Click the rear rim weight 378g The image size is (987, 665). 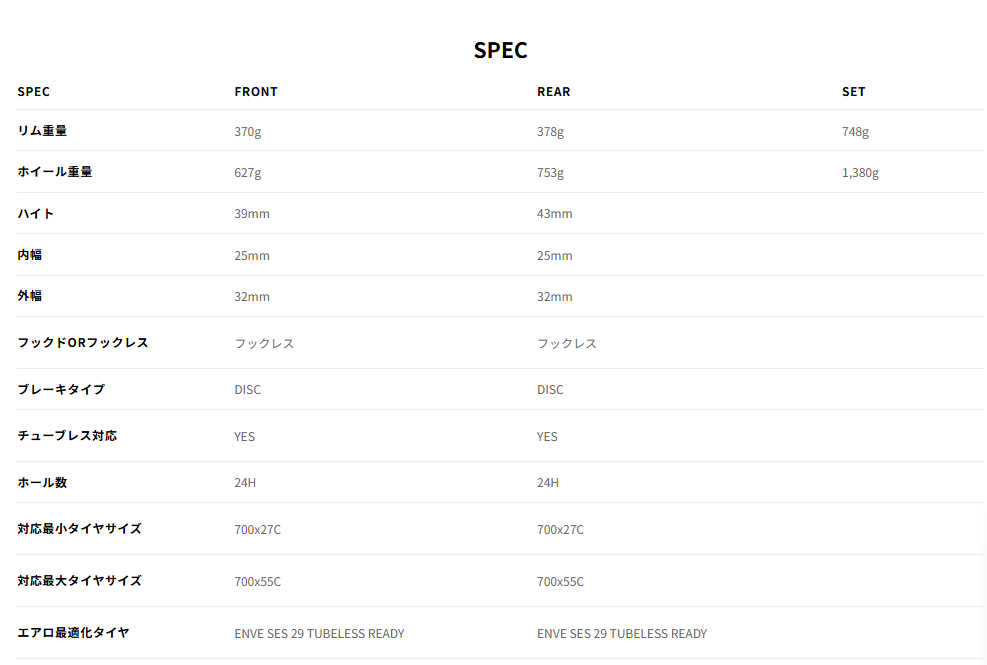click(550, 132)
